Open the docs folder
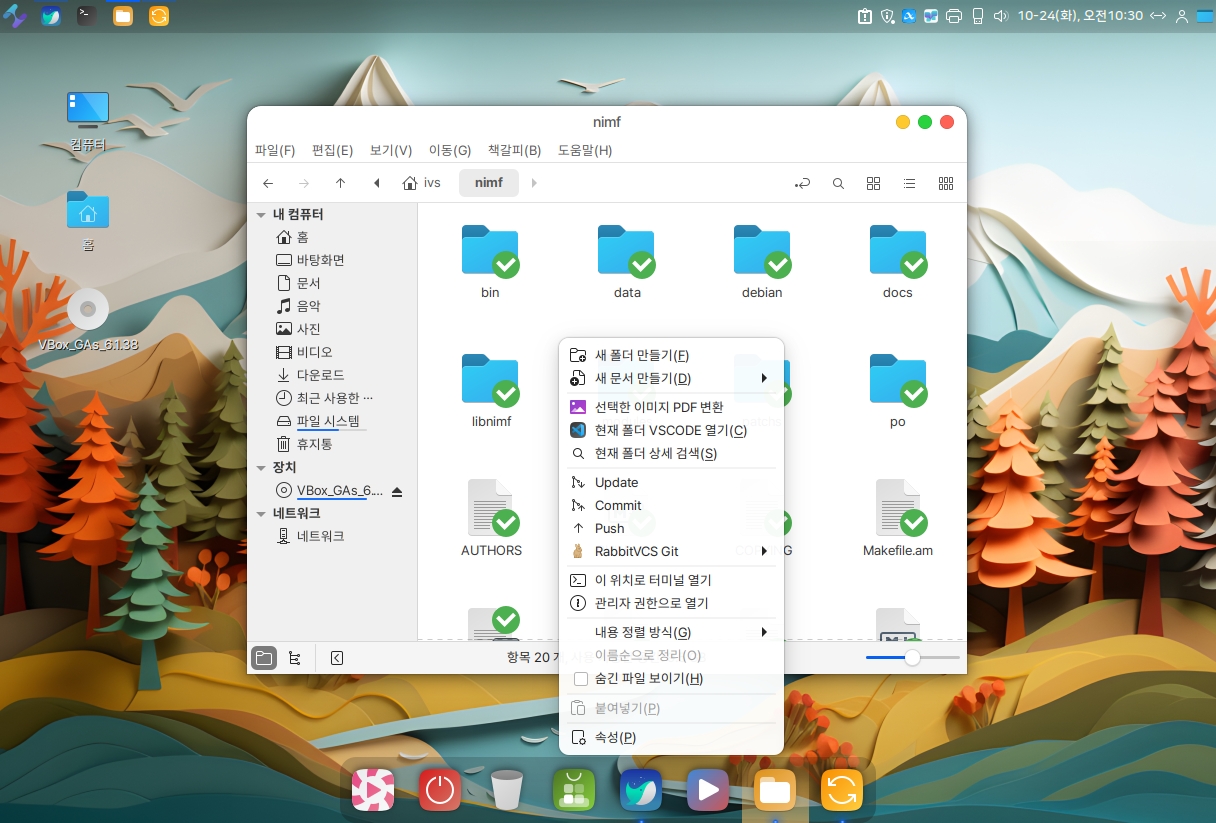Screen dimensions: 1216x823 [x=897, y=260]
